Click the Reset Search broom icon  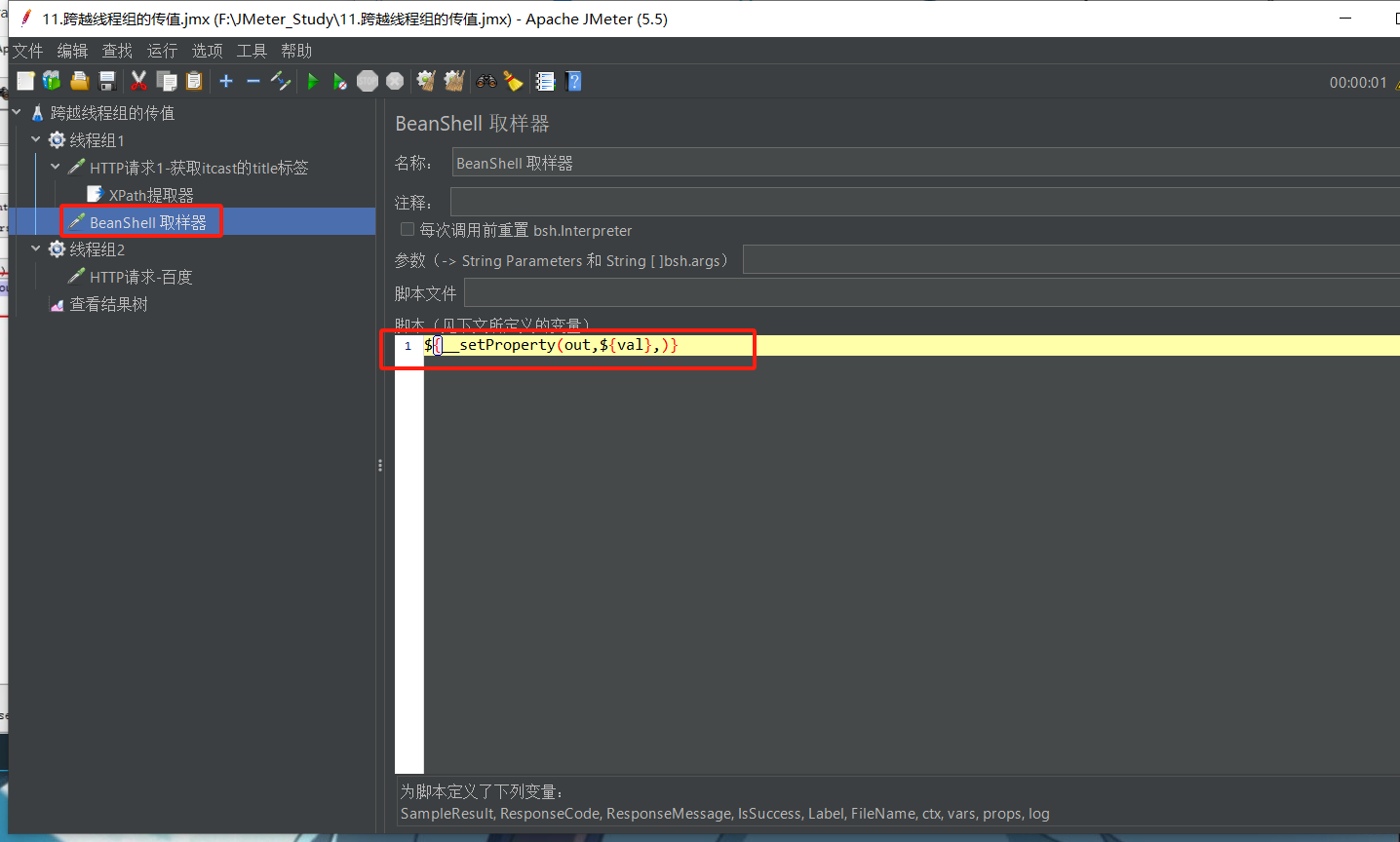513,81
